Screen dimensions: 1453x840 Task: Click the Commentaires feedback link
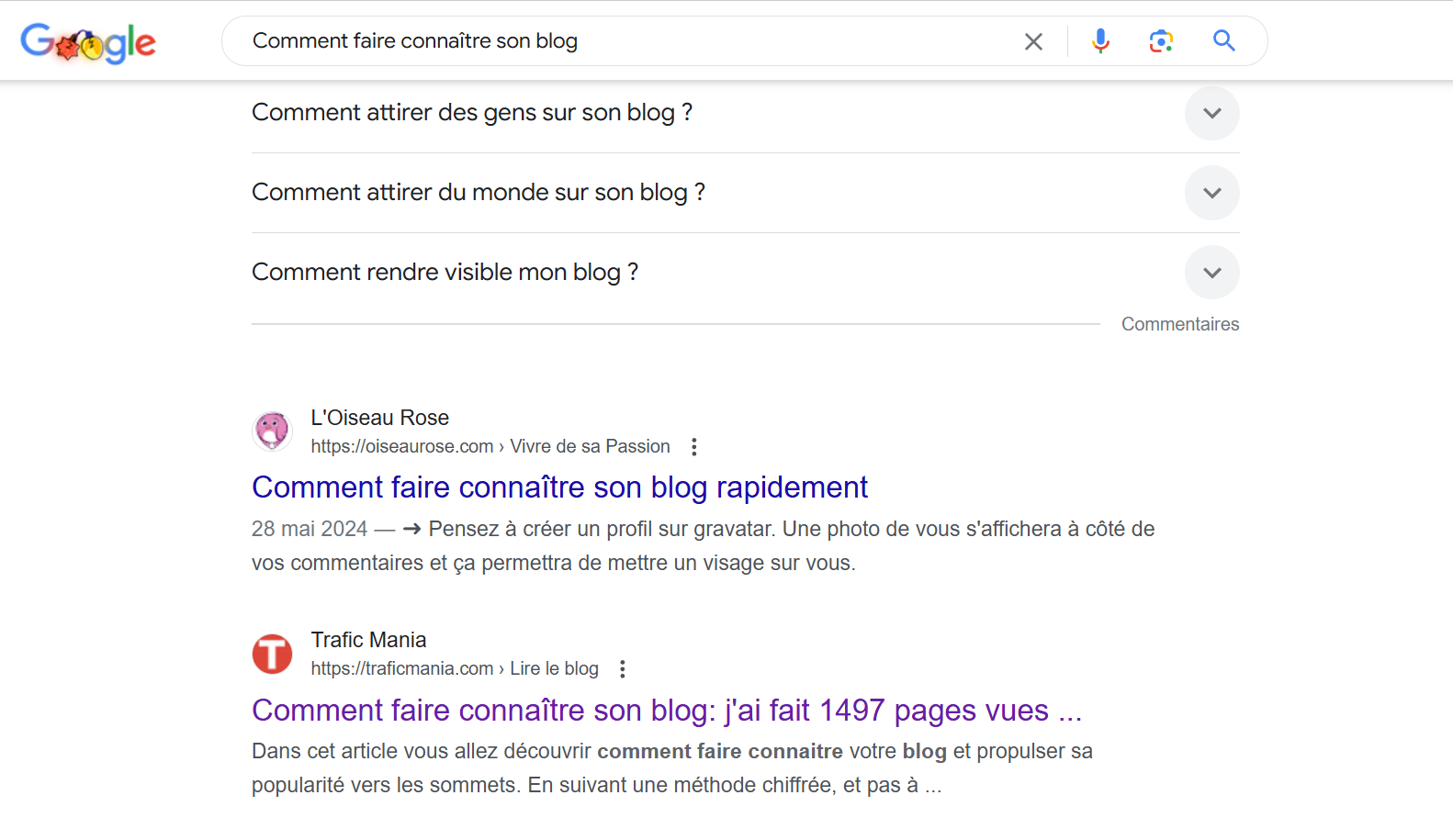tap(1180, 324)
